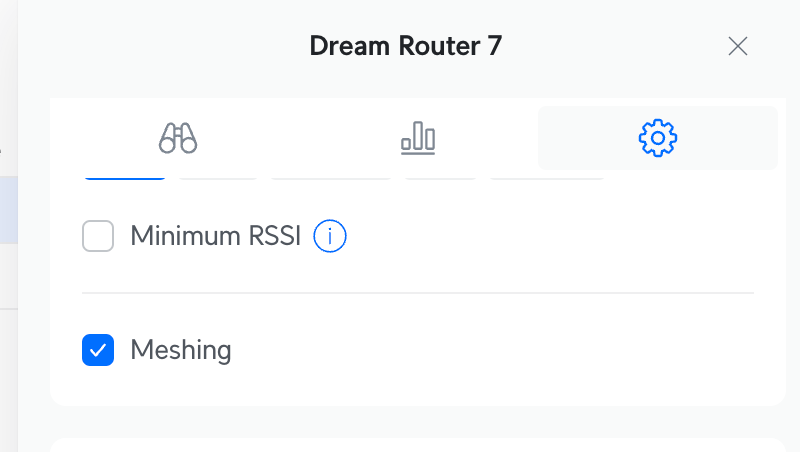Click divider line between Minimum RSSI and Meshing
Viewport: 800px width, 452px height.
[417, 293]
